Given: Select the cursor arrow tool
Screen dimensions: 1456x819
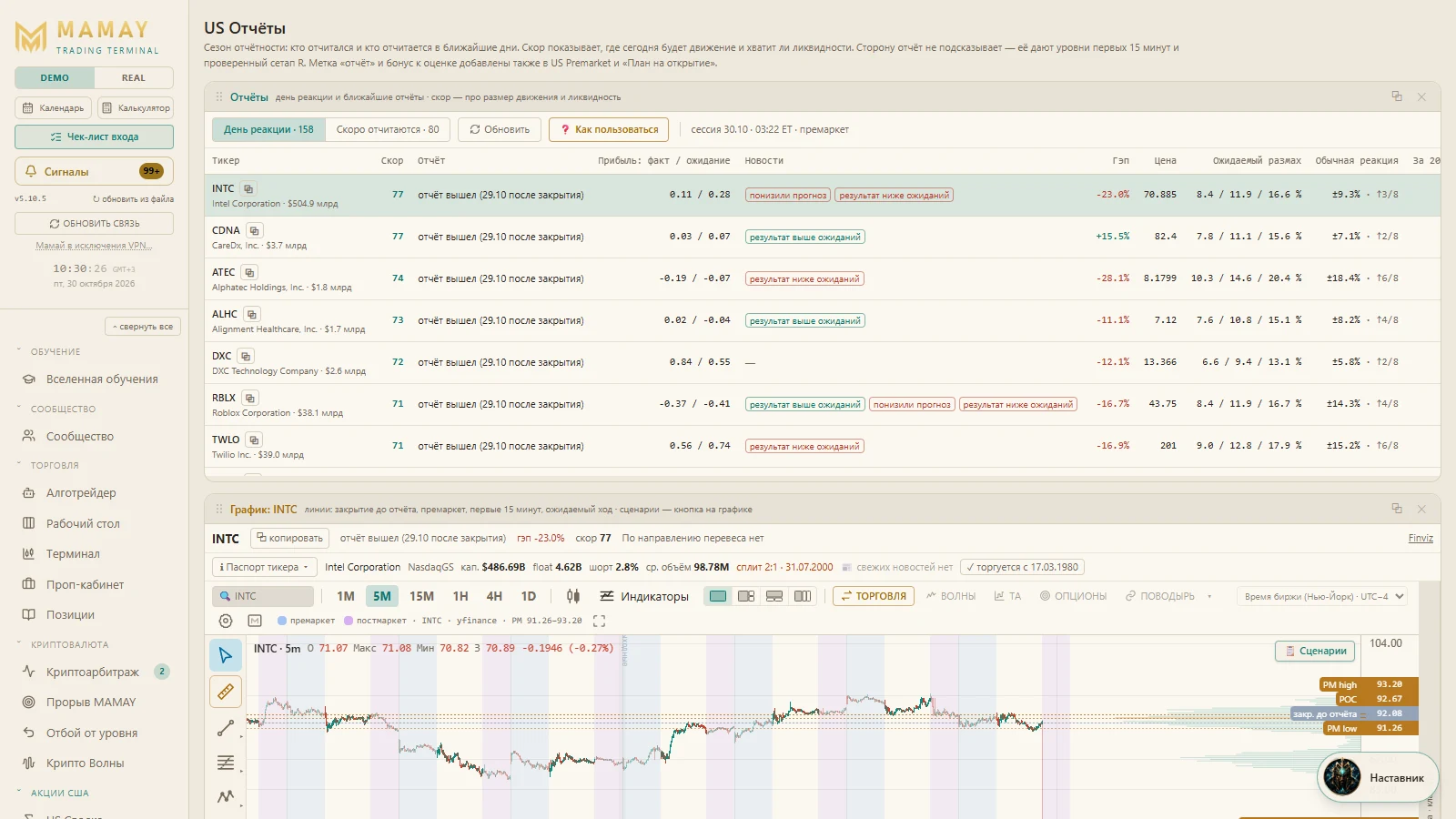Looking at the screenshot, I should (x=226, y=655).
